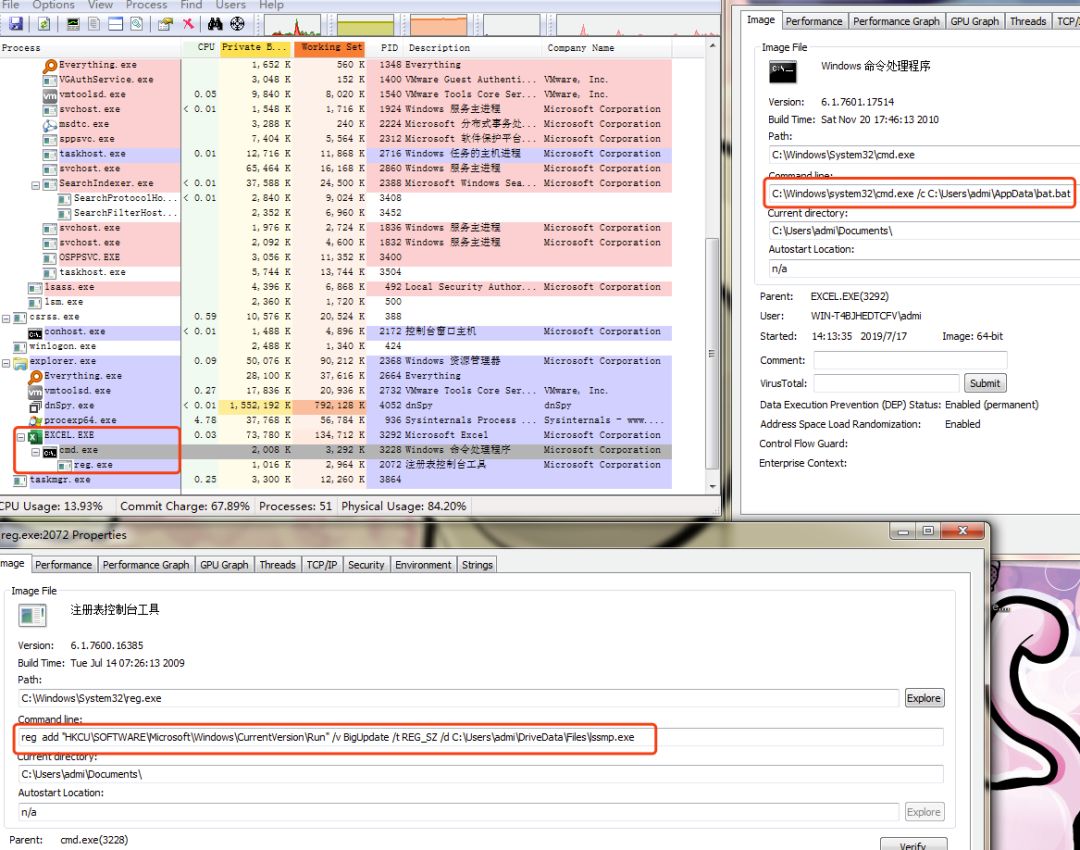Click the dnSpy.exe process icon
Image resolution: width=1080 pixels, height=850 pixels.
pyautogui.click(x=35, y=406)
